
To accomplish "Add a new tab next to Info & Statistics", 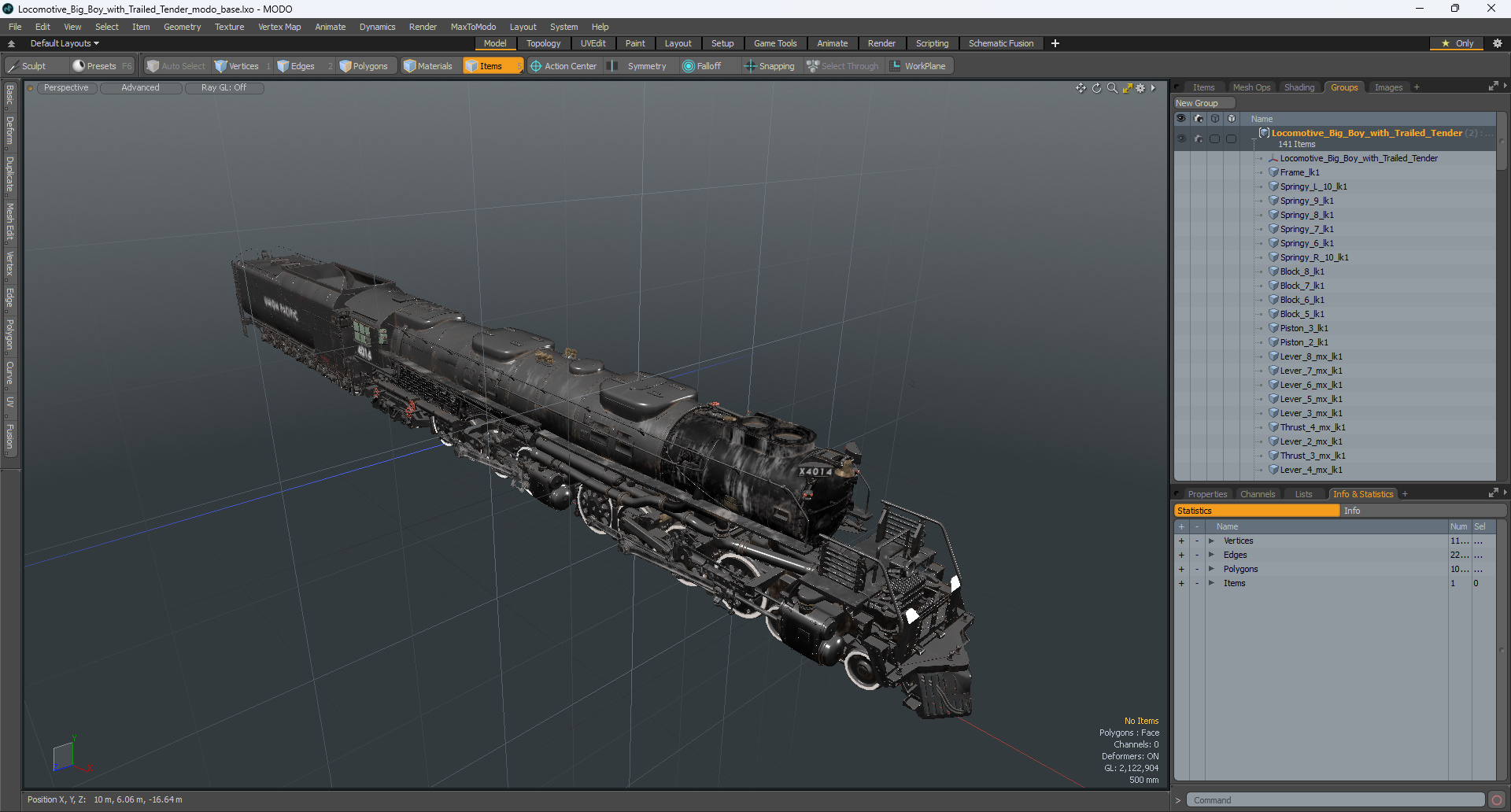I will 1405,494.
